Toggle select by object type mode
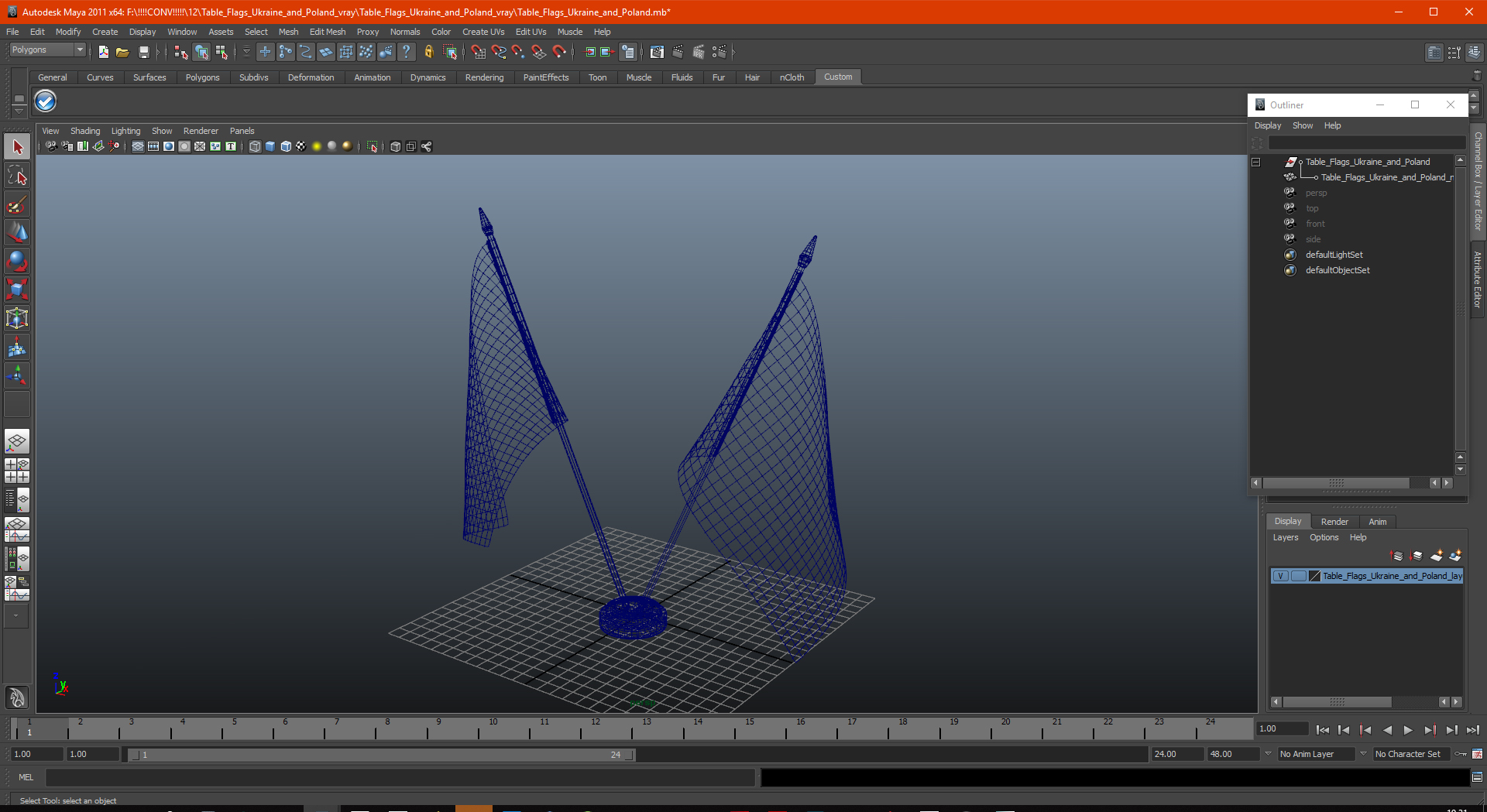 201,52
